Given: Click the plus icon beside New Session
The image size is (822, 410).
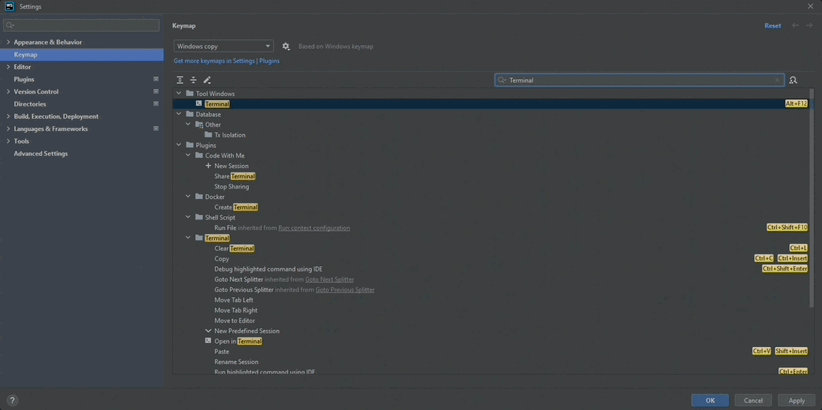Looking at the screenshot, I should (x=208, y=166).
